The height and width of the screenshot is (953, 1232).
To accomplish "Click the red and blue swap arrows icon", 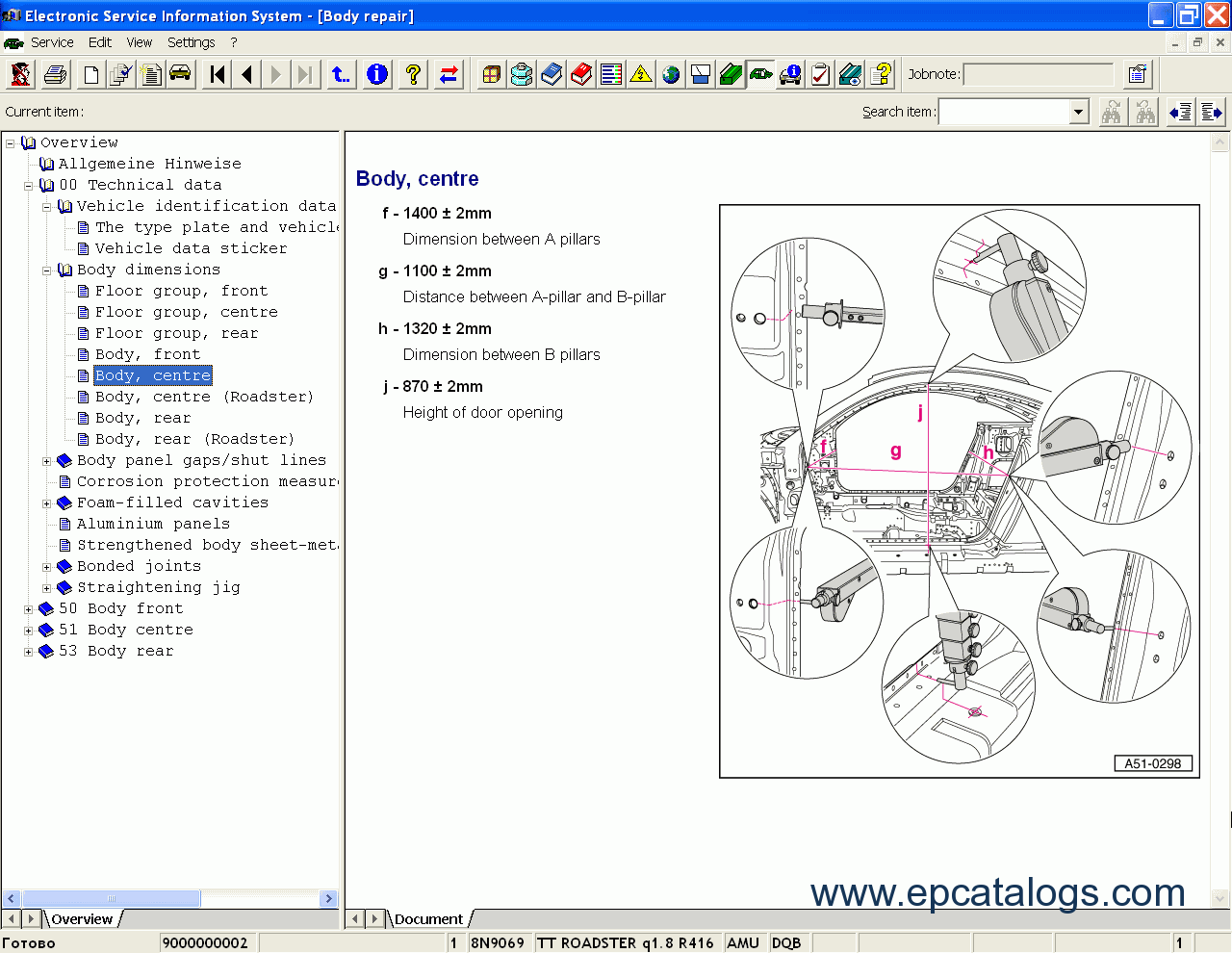I will coord(449,74).
